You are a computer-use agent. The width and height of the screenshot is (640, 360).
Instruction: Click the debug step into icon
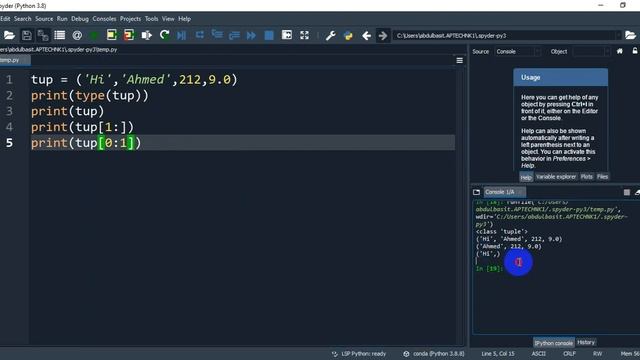click(217, 35)
